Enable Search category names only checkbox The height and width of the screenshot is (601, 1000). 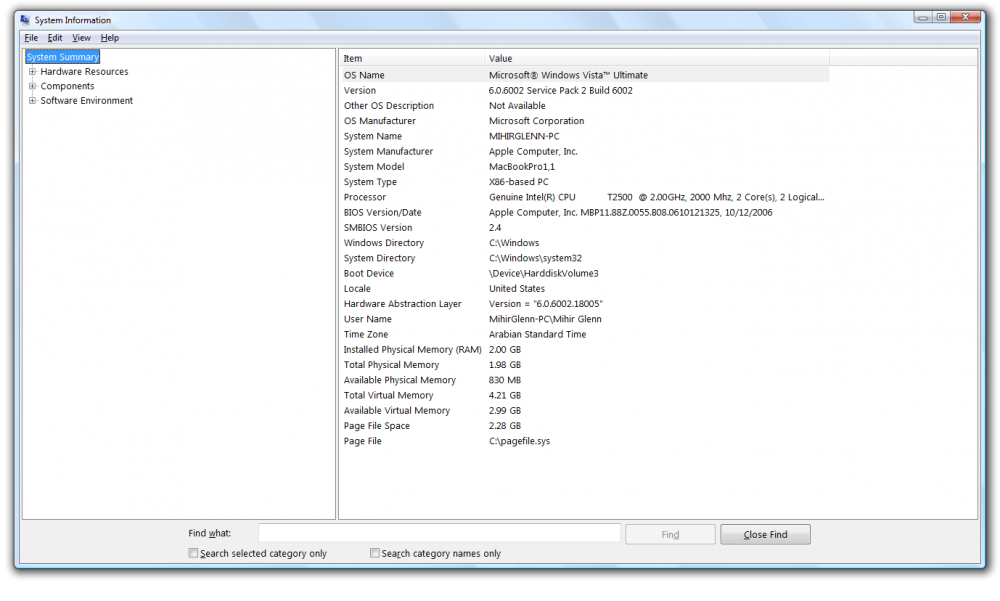[x=375, y=553]
